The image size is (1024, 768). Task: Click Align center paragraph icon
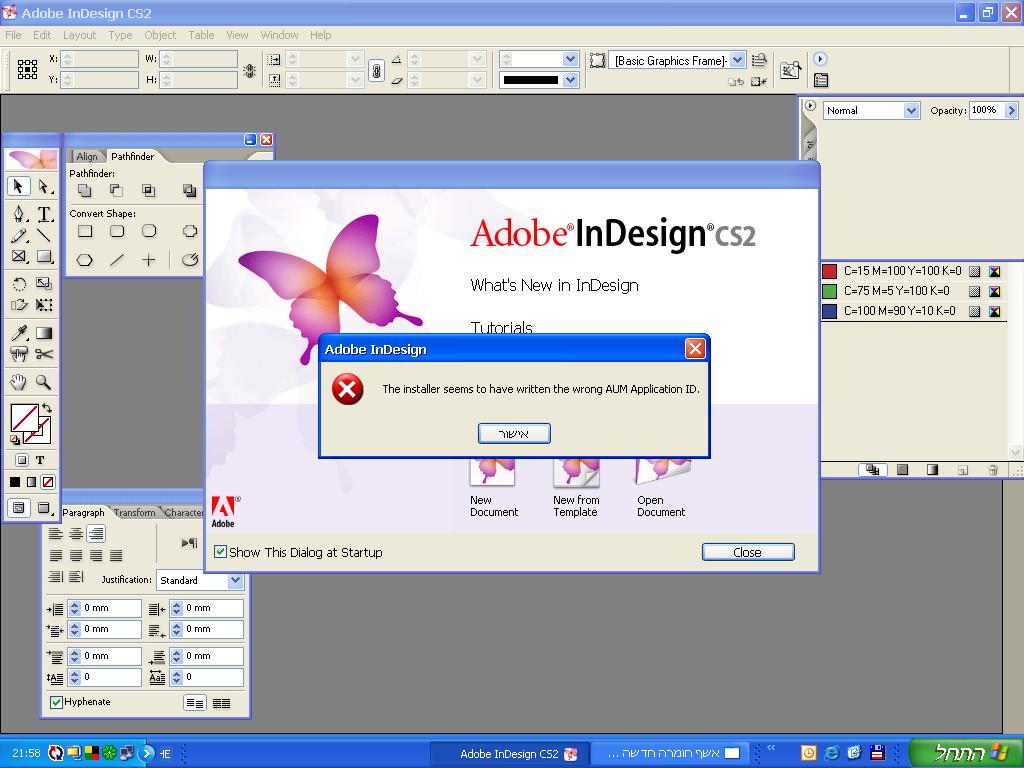76,534
